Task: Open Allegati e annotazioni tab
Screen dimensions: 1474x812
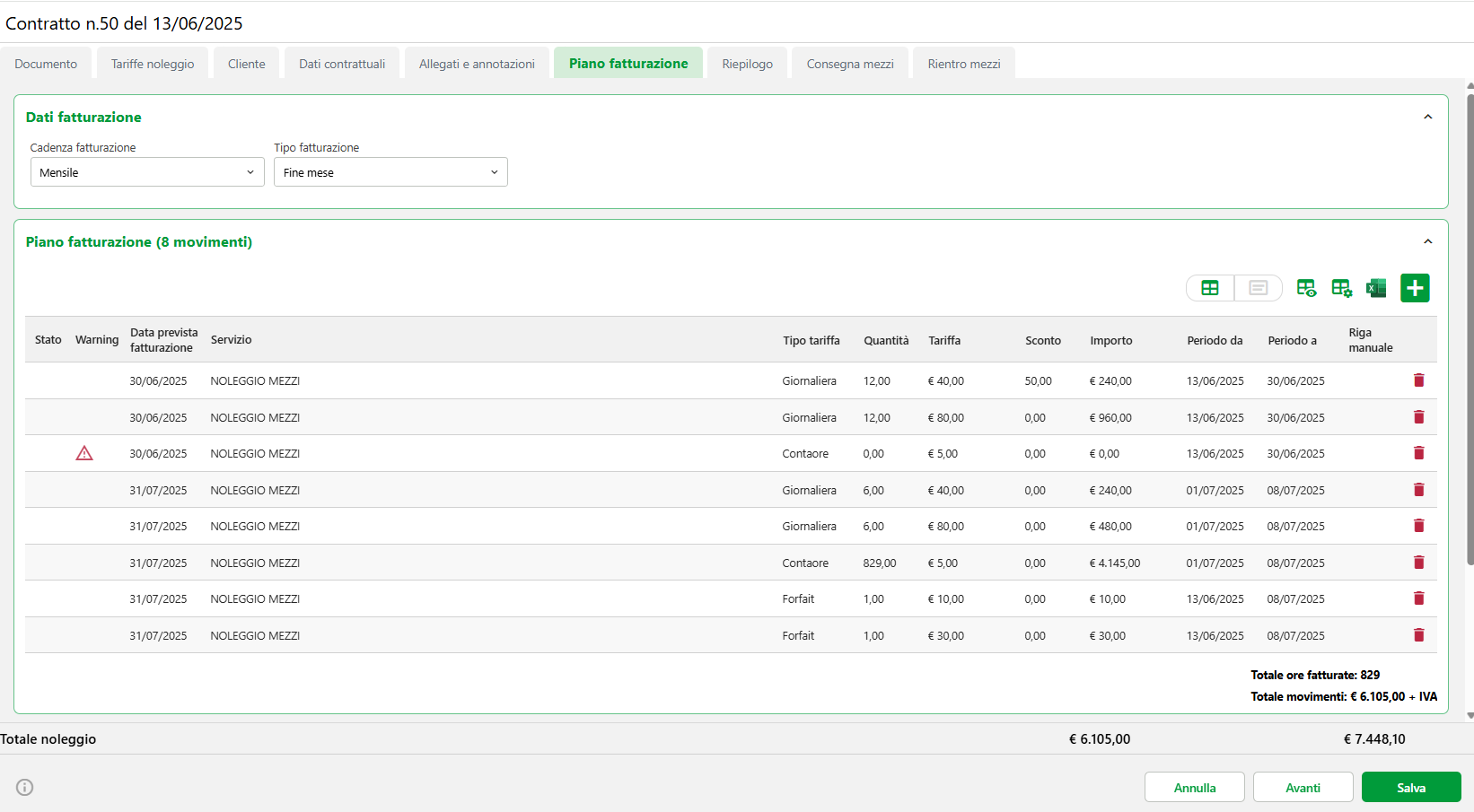Action: coord(477,64)
